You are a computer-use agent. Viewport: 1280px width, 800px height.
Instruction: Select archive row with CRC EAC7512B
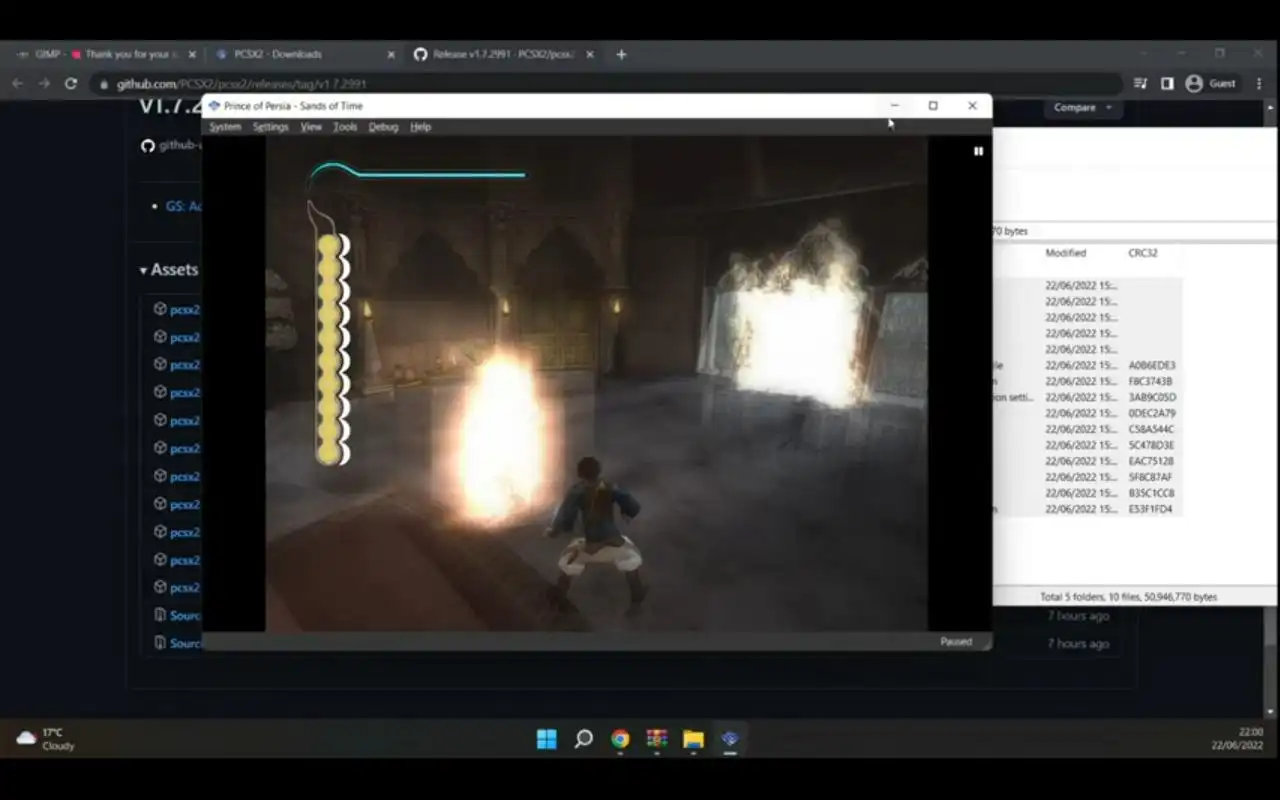1088,462
